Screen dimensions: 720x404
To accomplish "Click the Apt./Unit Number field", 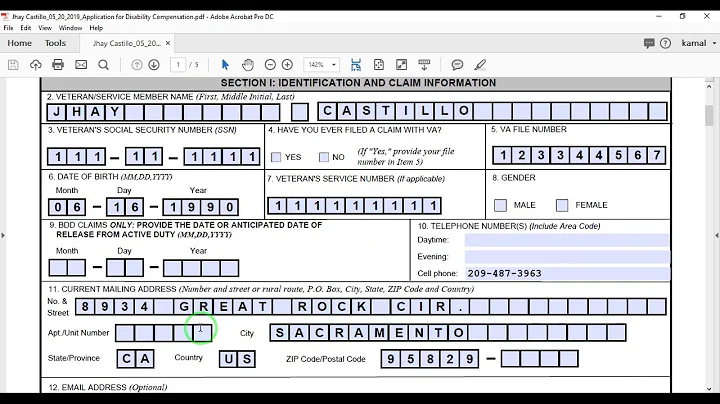I will (164, 333).
